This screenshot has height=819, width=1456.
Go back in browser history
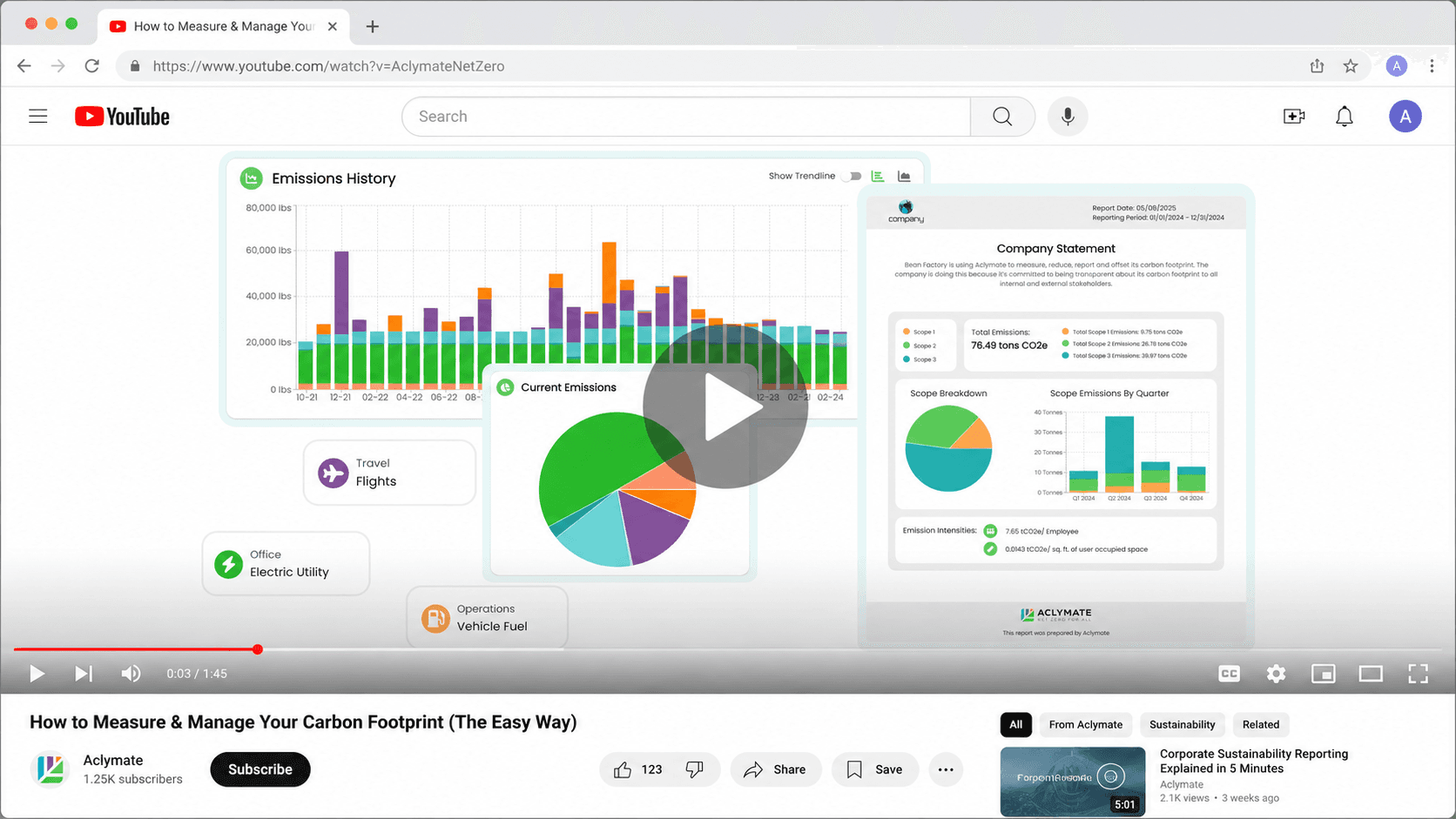click(24, 66)
